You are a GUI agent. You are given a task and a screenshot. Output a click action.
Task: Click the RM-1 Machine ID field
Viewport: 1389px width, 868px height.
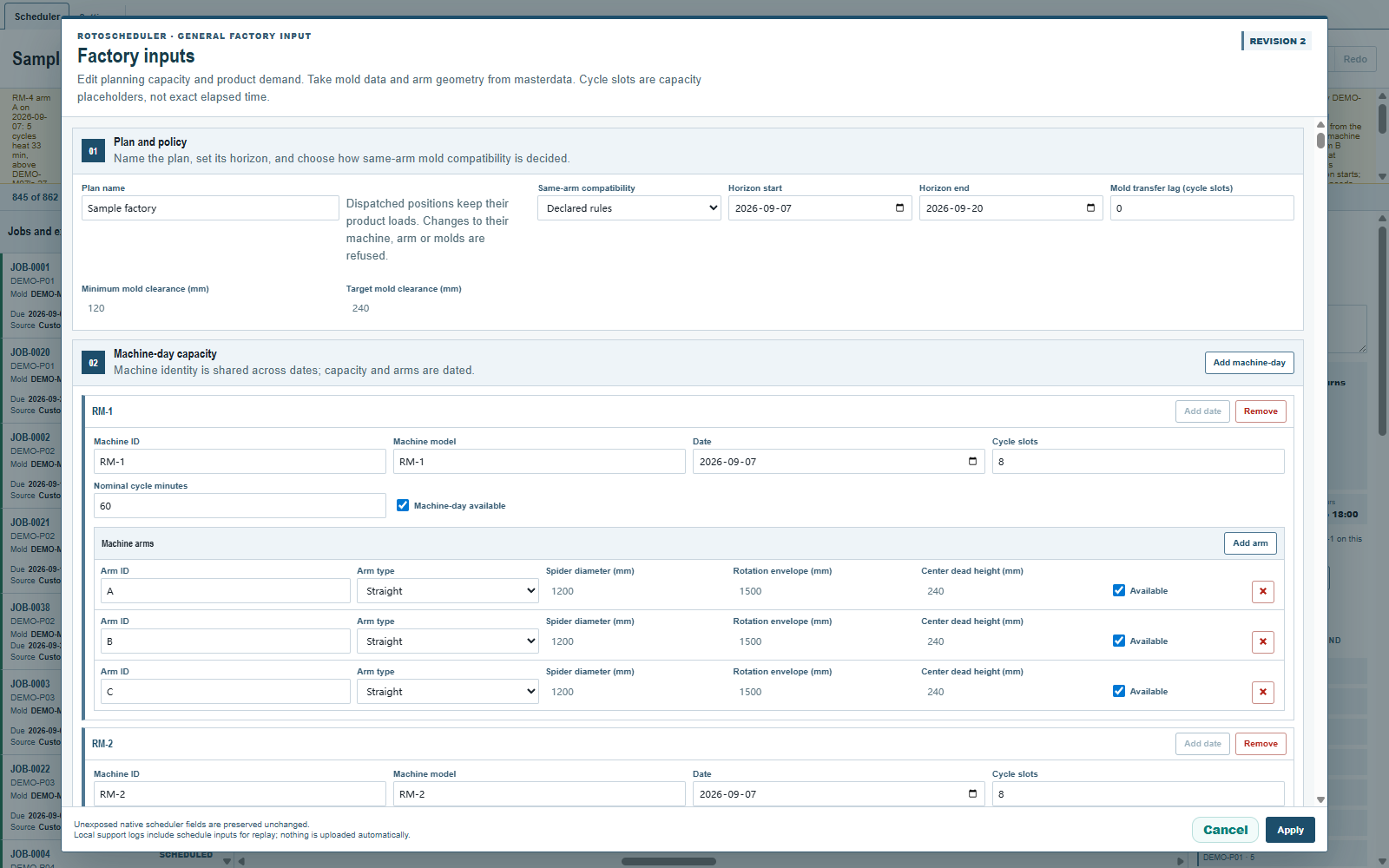240,462
